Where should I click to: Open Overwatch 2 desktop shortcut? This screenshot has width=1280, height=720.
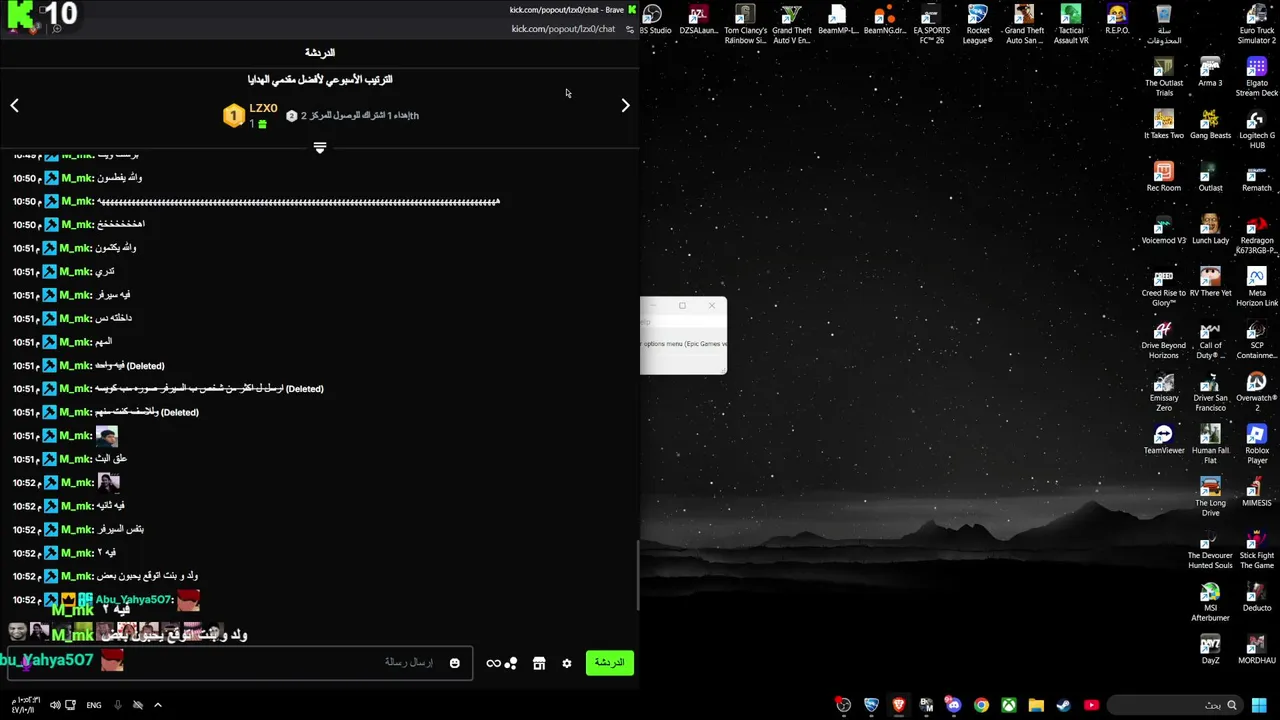1257,392
